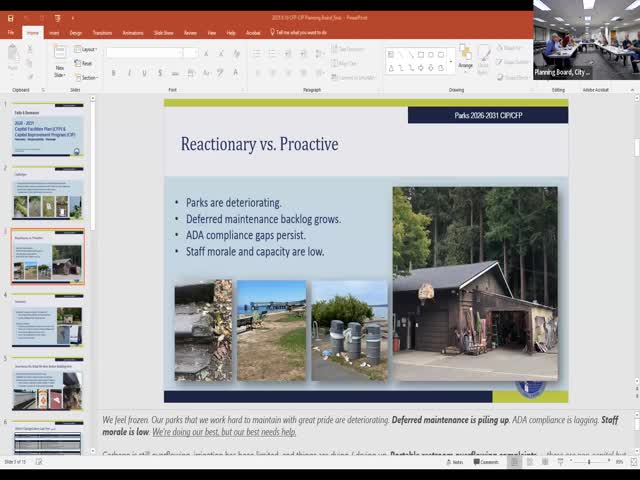Click the Clear All Formatting icon
The width and height of the screenshot is (640, 480).
[236, 53]
